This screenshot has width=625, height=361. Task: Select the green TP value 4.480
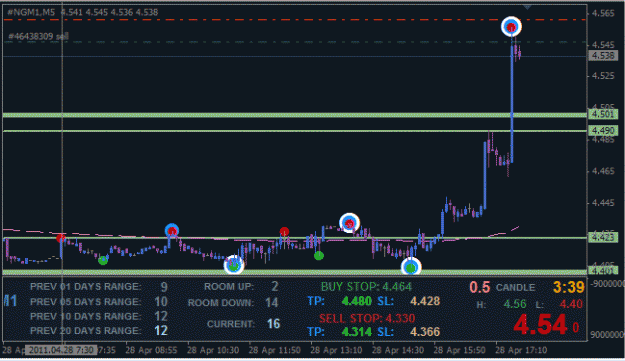[356, 301]
